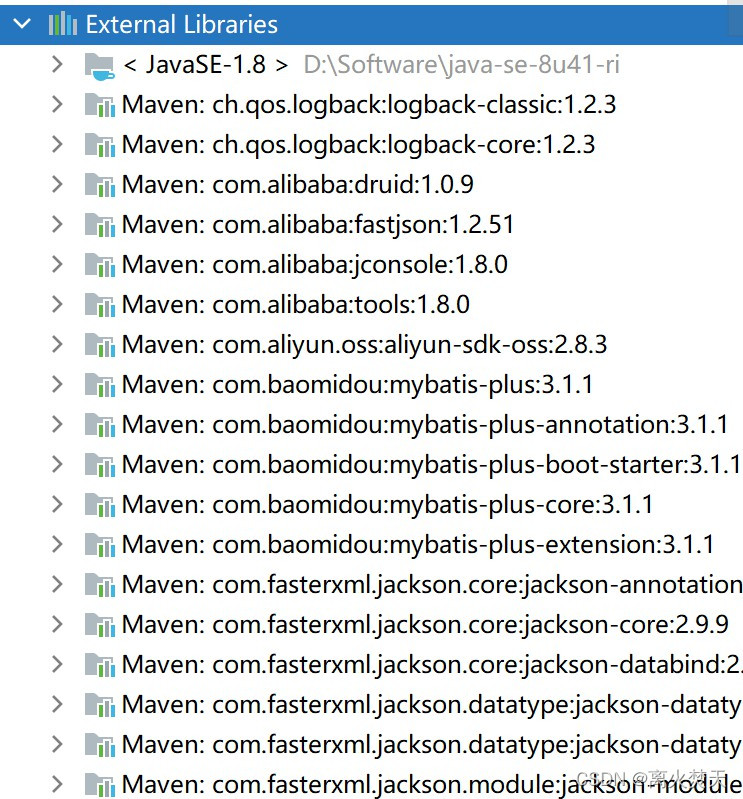Click library icon of jackson-core:2.9.9
This screenshot has width=743, height=799.
point(100,625)
